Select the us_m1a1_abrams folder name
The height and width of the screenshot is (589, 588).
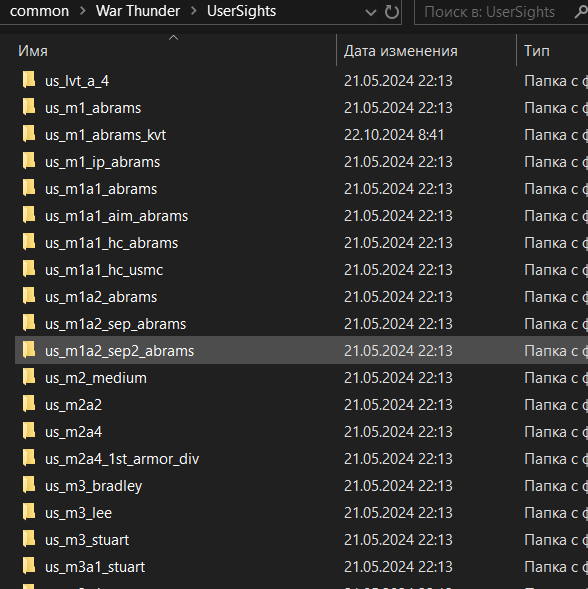tap(101, 189)
